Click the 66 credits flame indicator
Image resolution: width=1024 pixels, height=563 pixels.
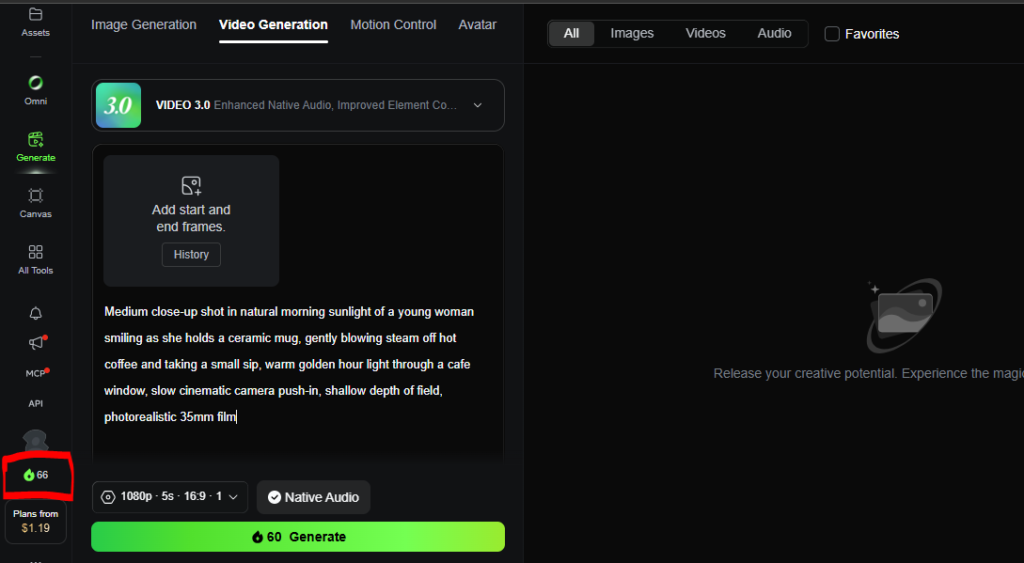click(x=36, y=475)
